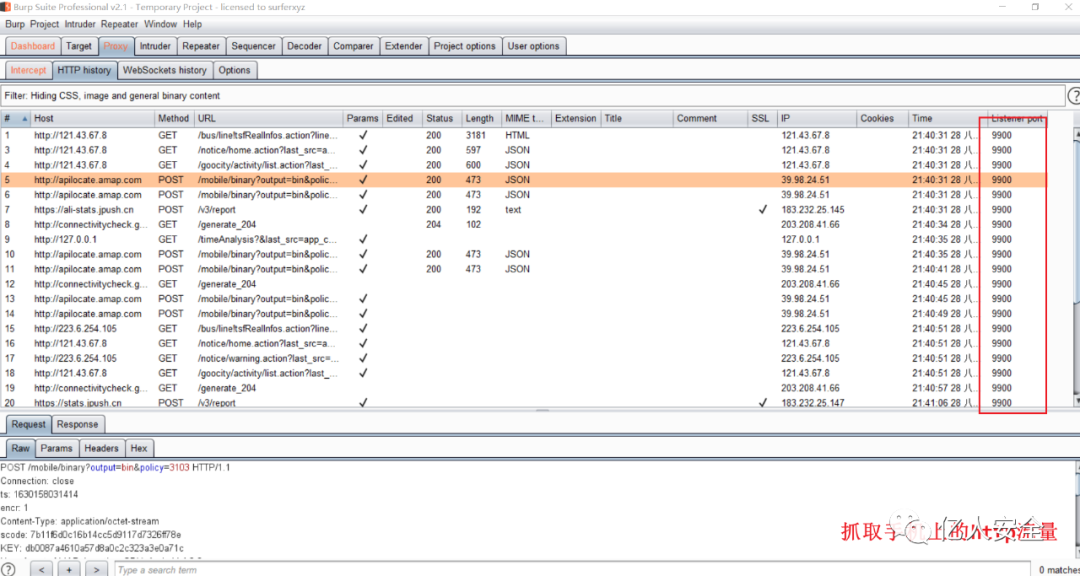Viewport: 1080px width, 576px height.
Task: Select the Raw view tab
Action: click(x=21, y=448)
